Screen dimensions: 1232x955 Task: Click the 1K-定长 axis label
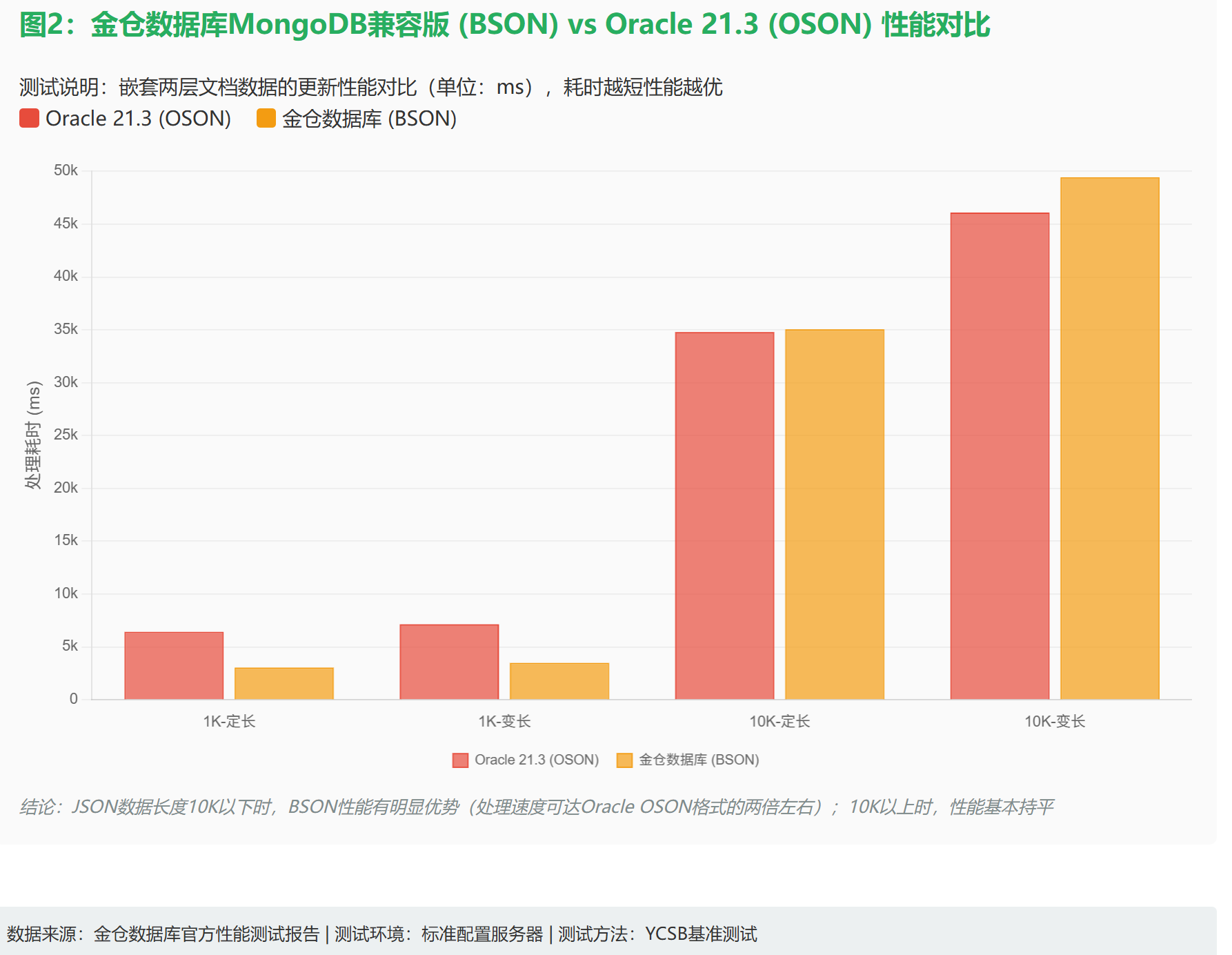(229, 722)
